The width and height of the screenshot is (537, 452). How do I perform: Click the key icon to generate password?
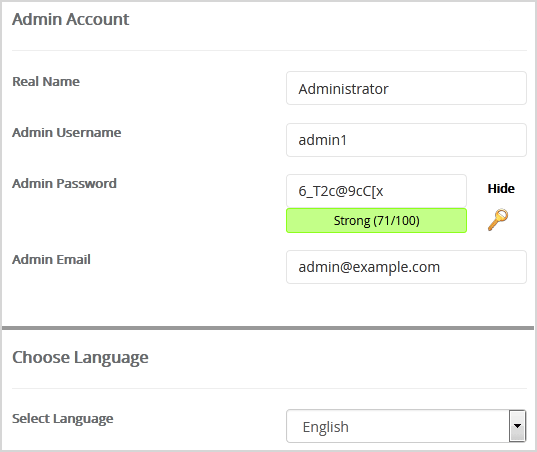point(498,220)
